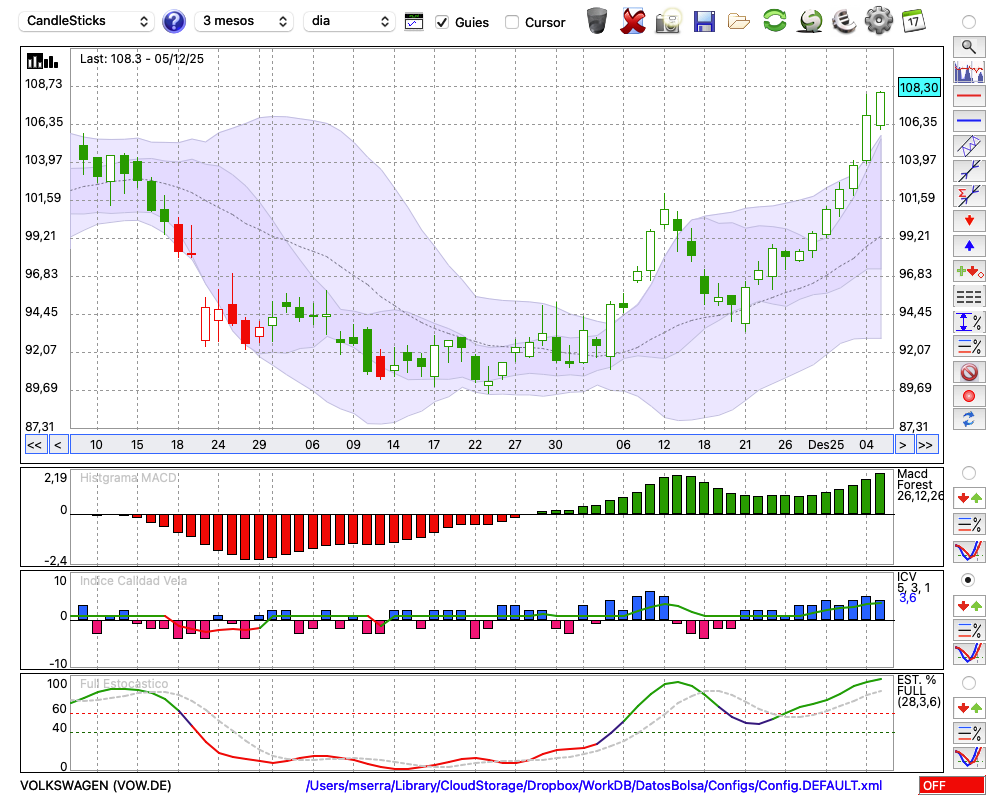Viewport: 1000px width, 800px height.
Task: Expand the '3 mesos' period dropdown
Action: click(x=243, y=21)
